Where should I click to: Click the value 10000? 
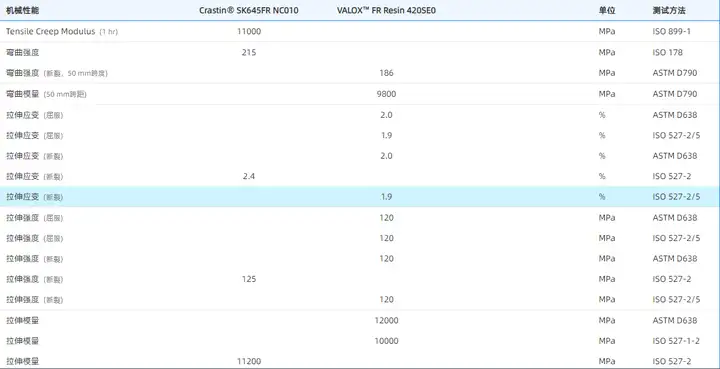tap(387, 341)
